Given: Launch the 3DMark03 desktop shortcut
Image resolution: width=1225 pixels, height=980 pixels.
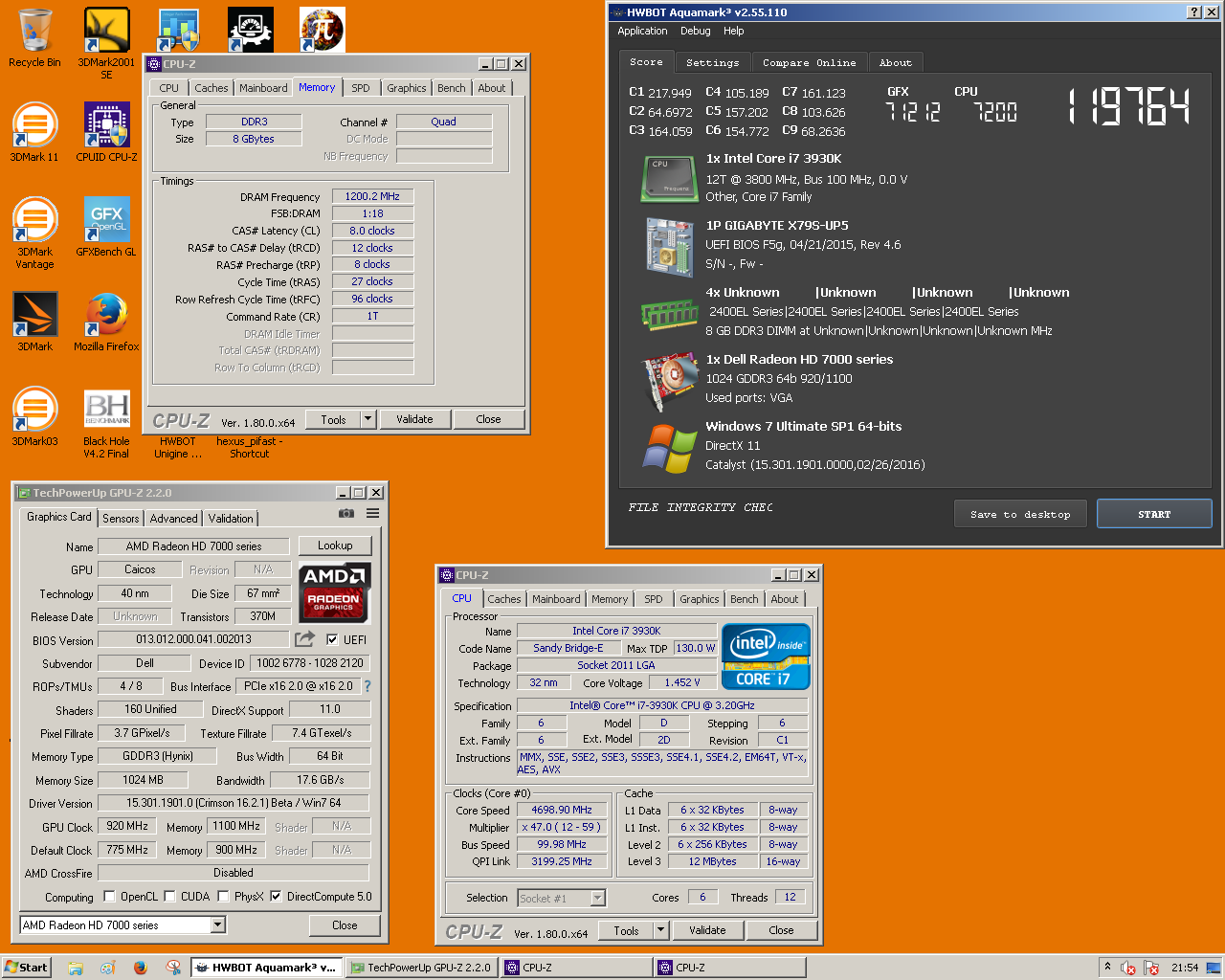Looking at the screenshot, I should coord(34,417).
